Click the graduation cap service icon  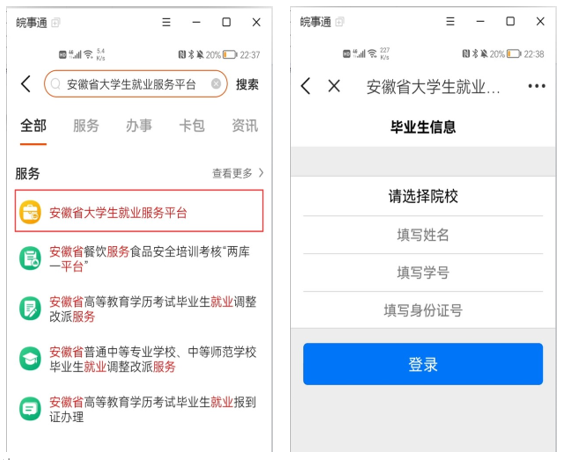coord(30,358)
